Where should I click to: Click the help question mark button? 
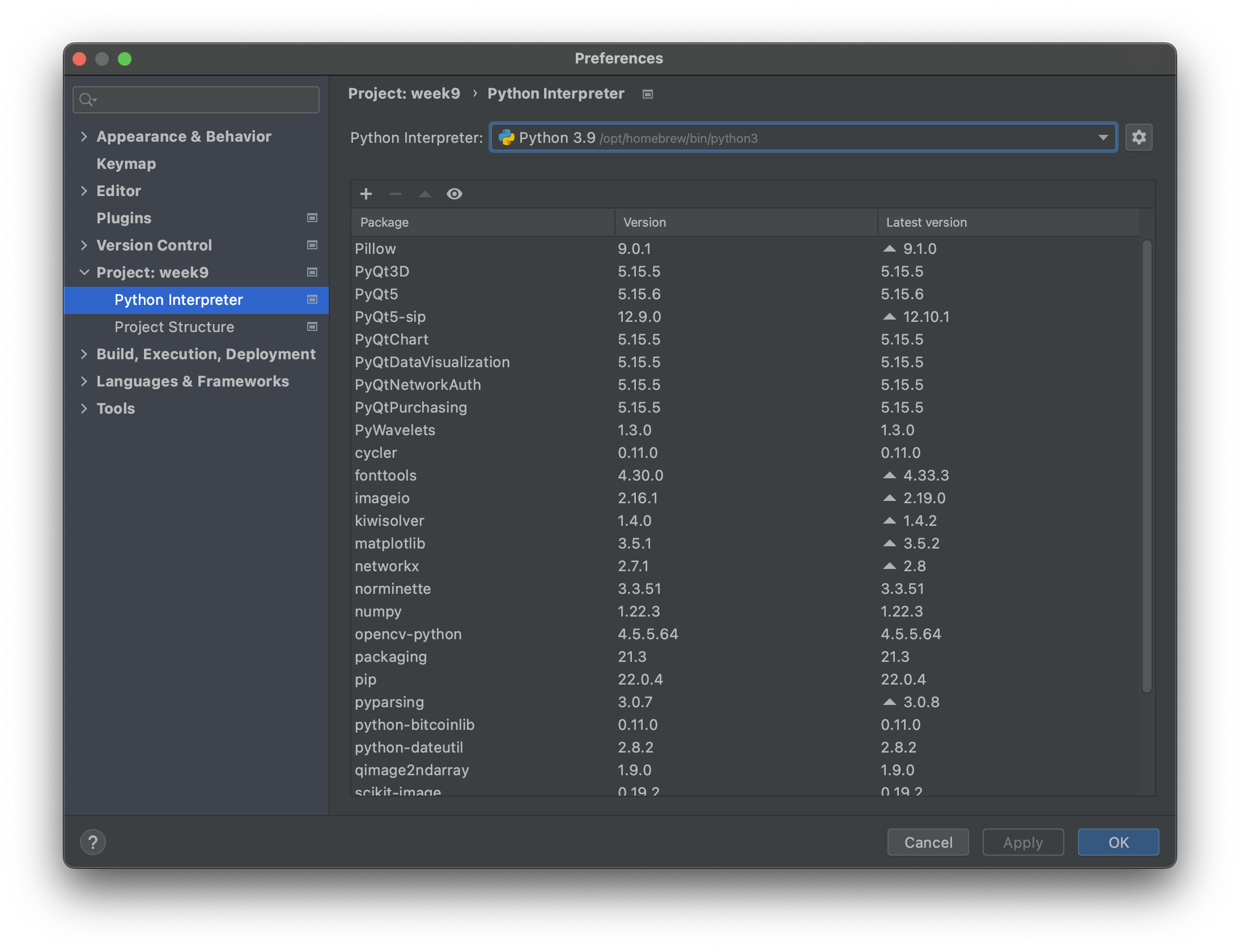93,842
